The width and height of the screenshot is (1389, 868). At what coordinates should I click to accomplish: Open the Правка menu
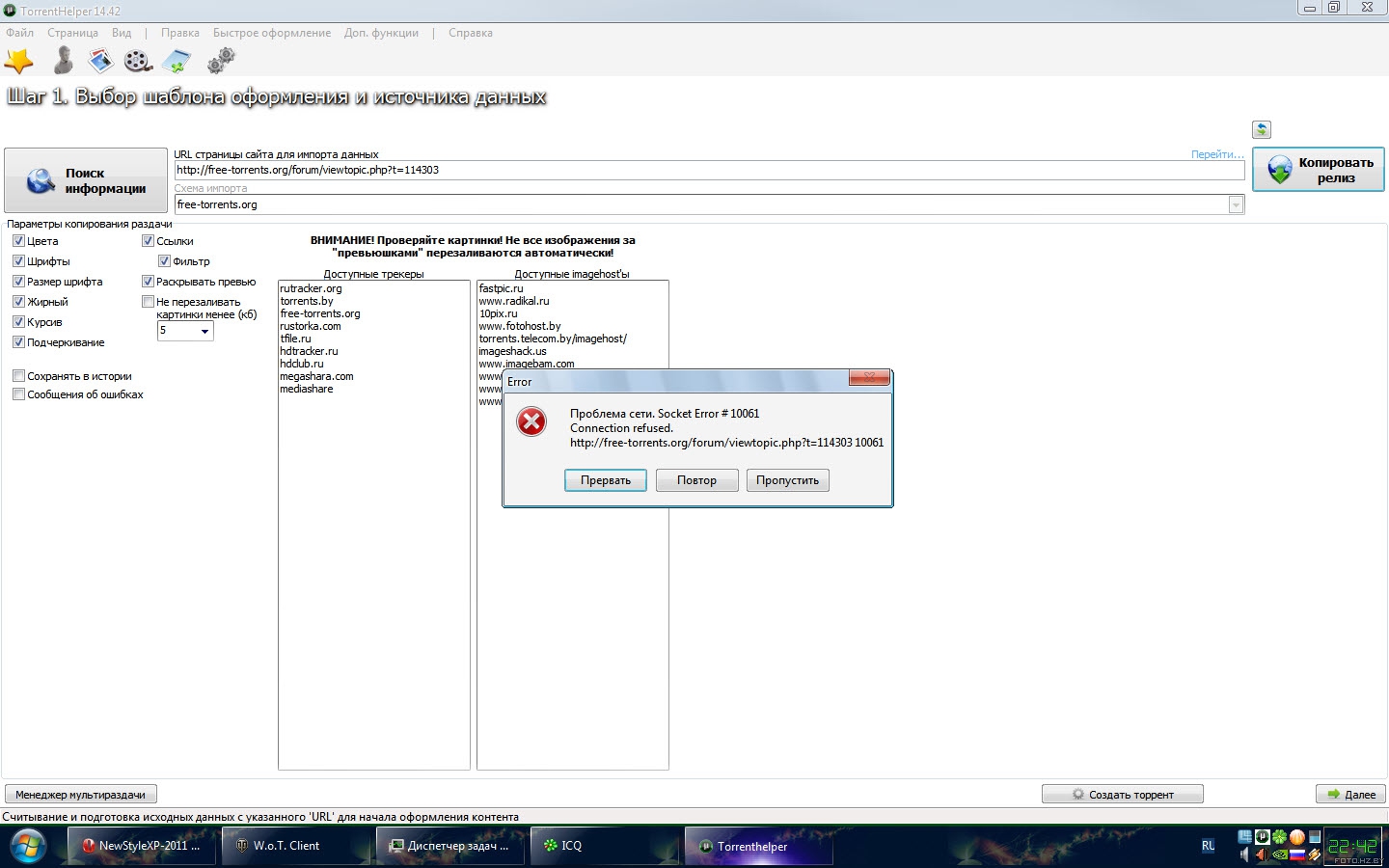coord(180,33)
